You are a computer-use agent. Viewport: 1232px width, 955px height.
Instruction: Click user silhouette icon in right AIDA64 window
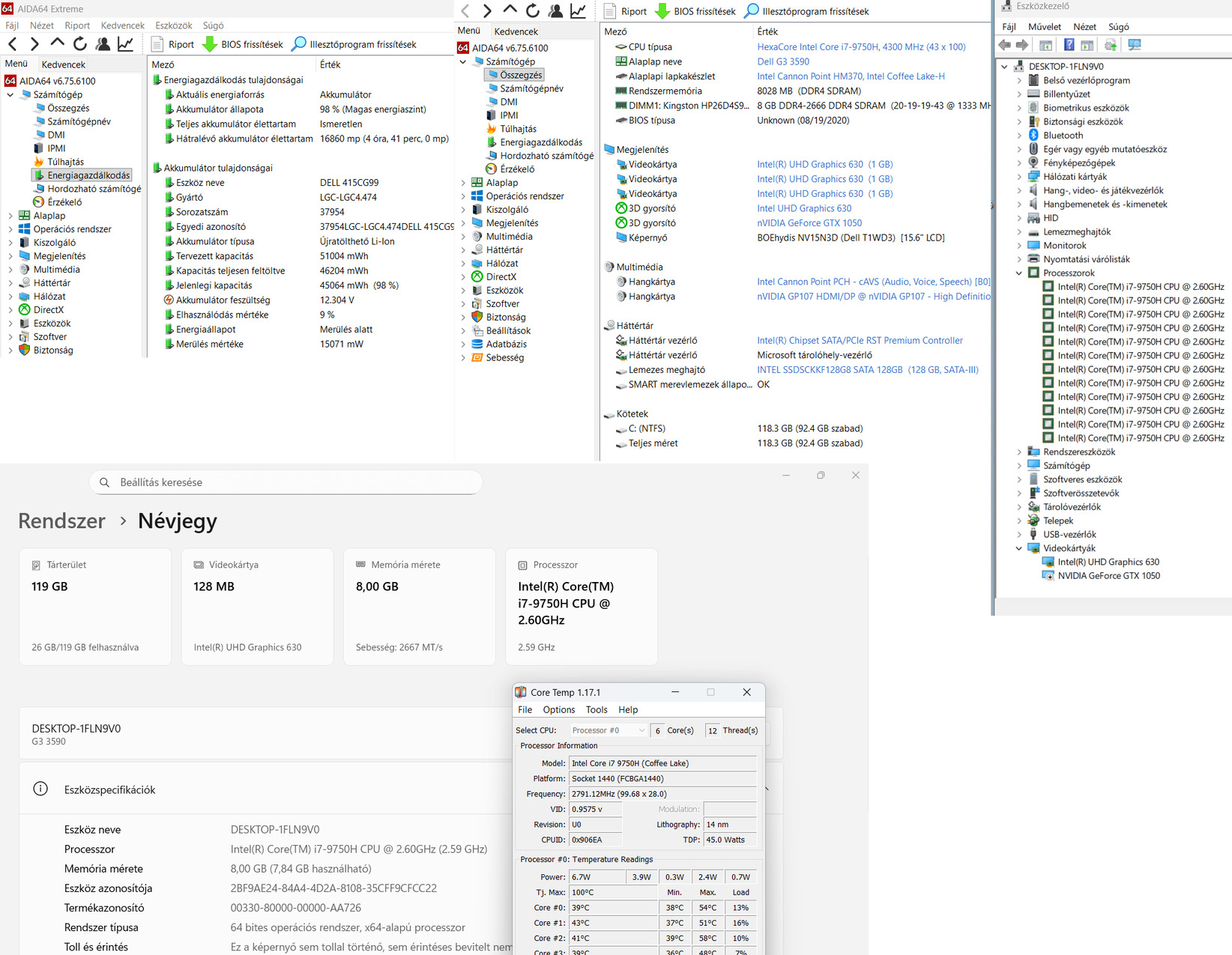pos(555,11)
